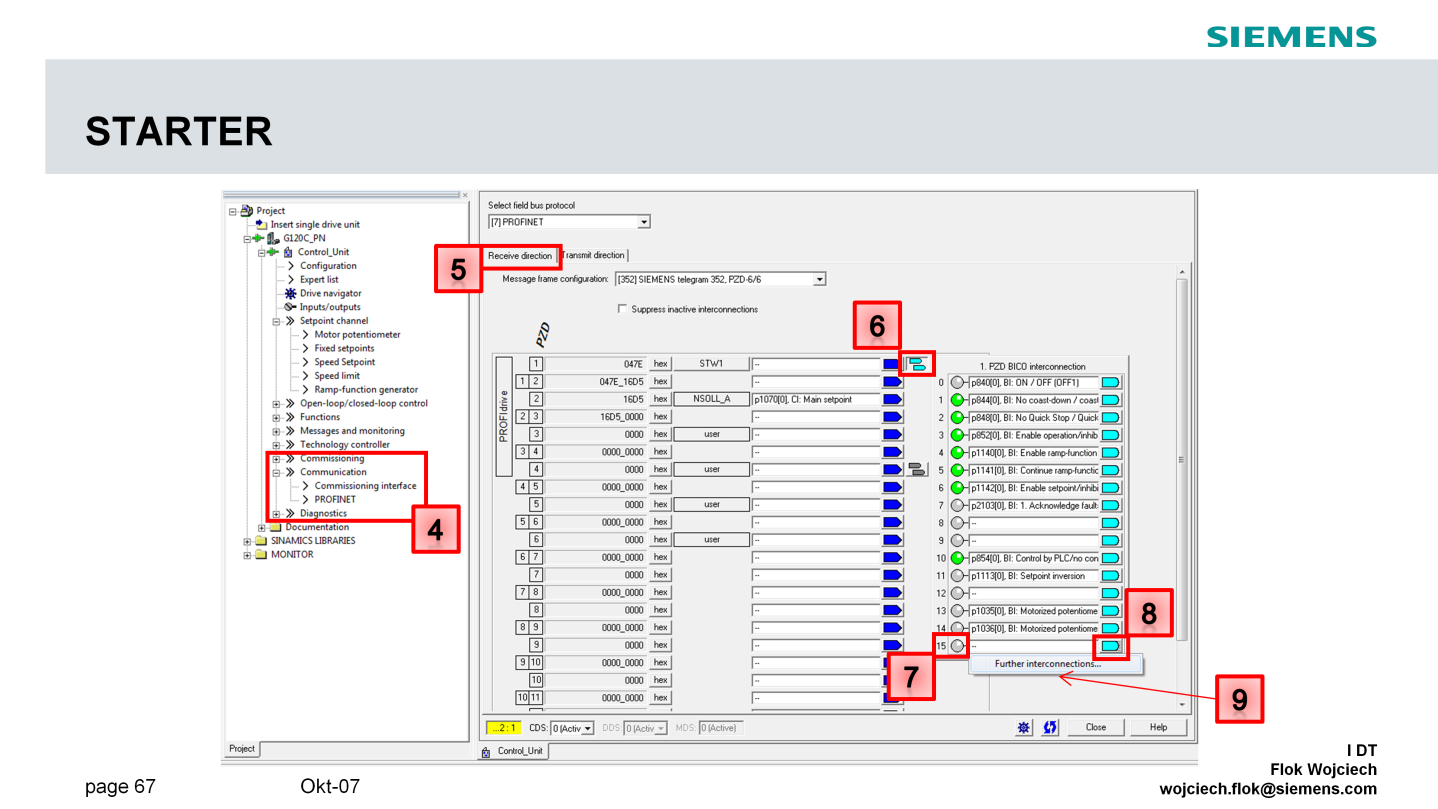Click status LED for bit 10 p854
This screenshot has width=1438, height=809.
click(957, 558)
